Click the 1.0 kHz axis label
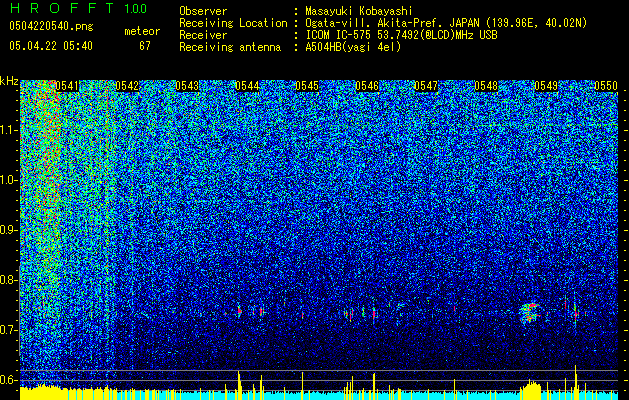 [x=9, y=180]
